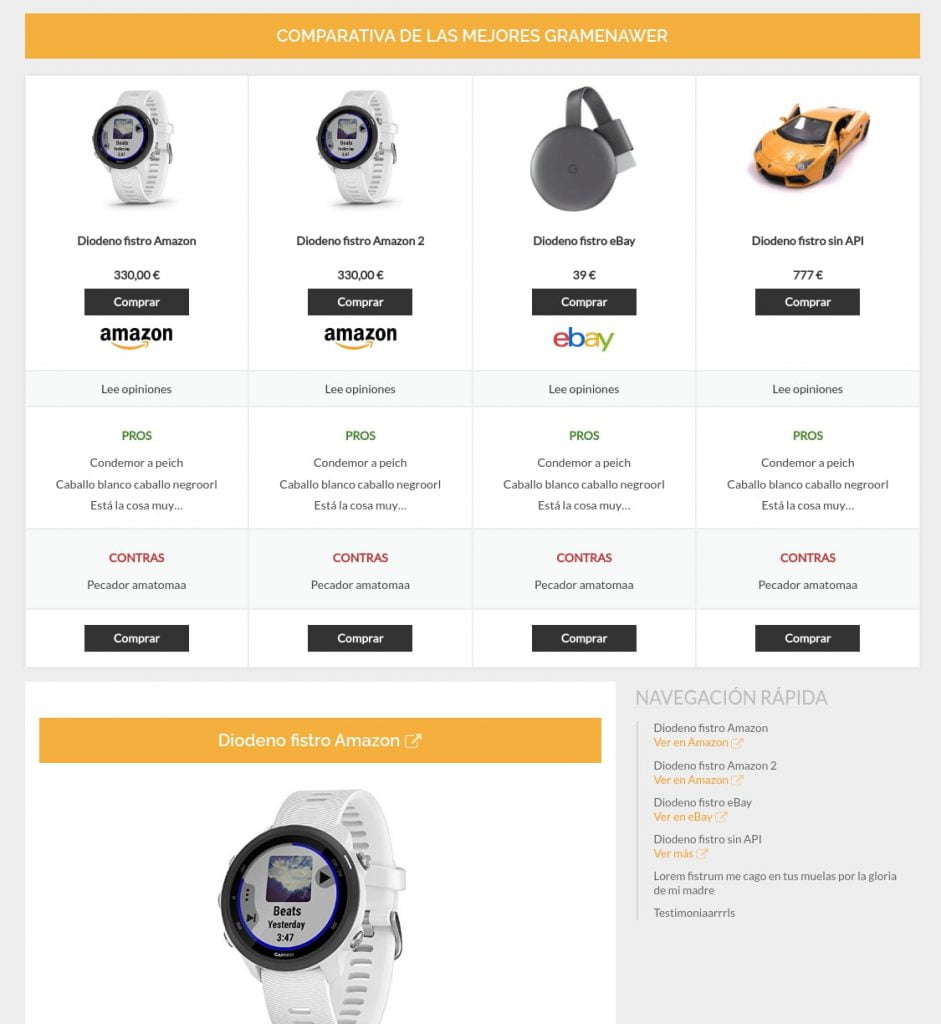Click the top Comprar button for the 777 € product
Image resolution: width=941 pixels, height=1024 pixels.
(x=808, y=302)
